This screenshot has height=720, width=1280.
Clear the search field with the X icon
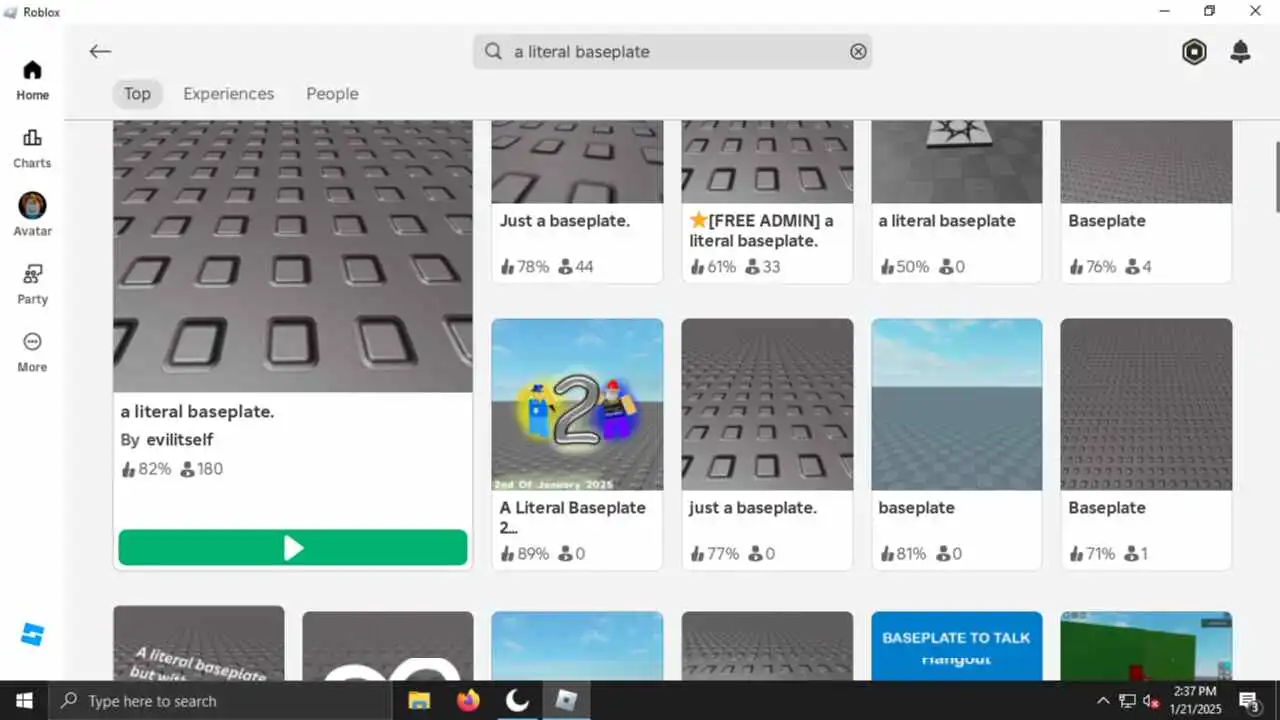pyautogui.click(x=858, y=52)
